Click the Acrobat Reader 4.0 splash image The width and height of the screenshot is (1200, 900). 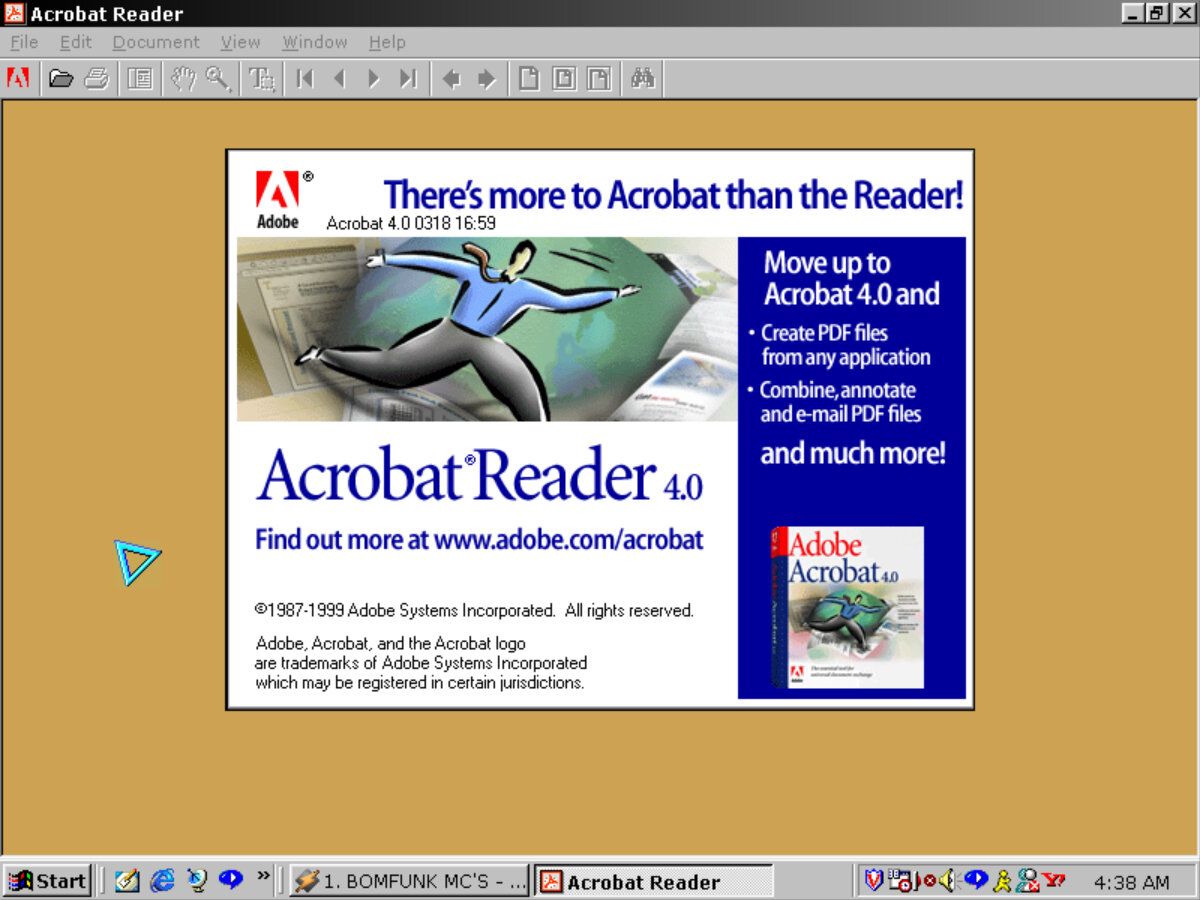pyautogui.click(x=600, y=430)
